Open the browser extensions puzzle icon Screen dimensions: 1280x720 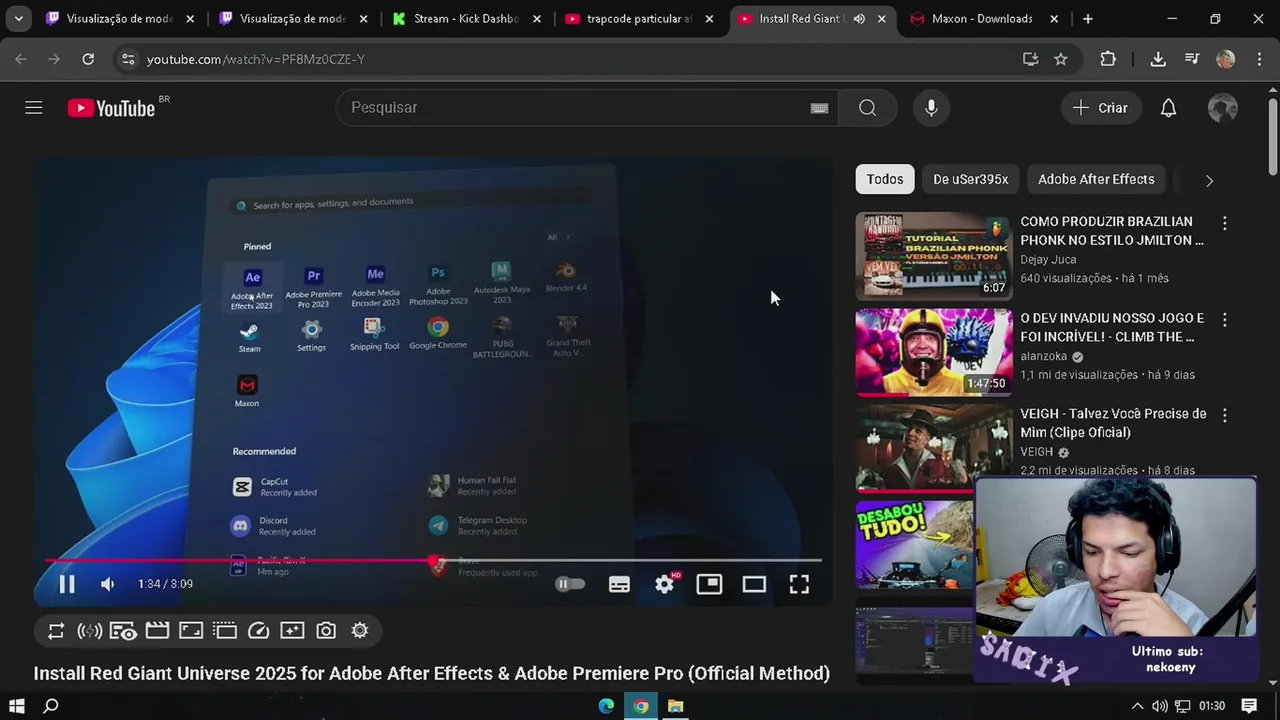click(x=1108, y=60)
